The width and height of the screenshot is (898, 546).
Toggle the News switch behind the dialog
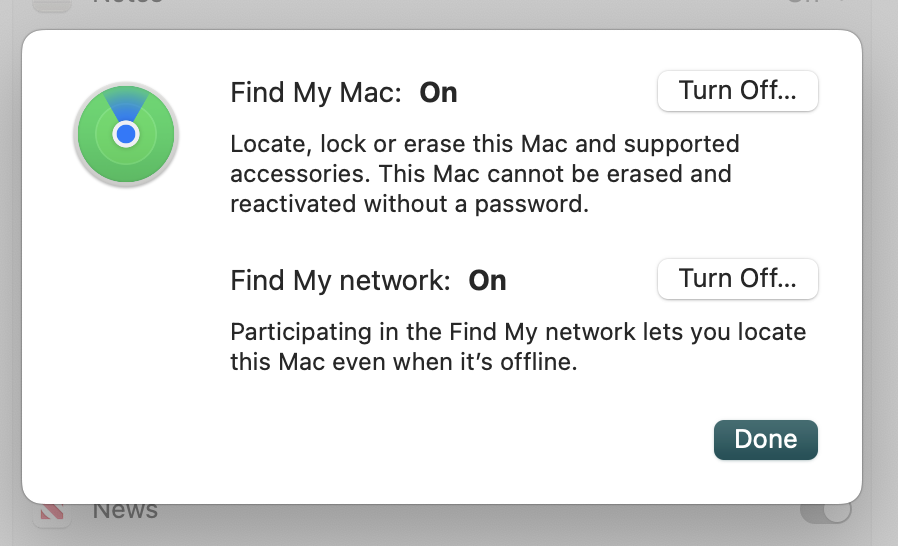[x=826, y=511]
